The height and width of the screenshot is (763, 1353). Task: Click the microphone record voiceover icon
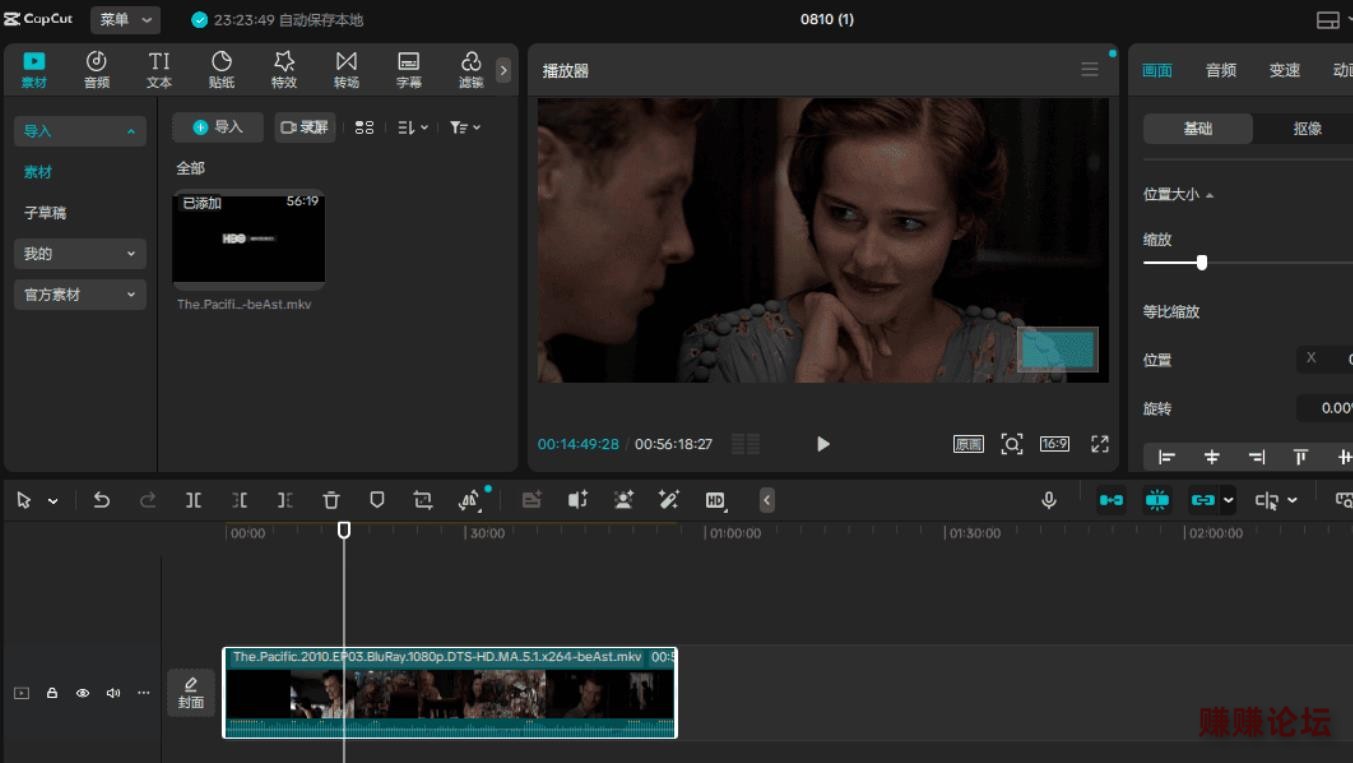(x=1048, y=500)
